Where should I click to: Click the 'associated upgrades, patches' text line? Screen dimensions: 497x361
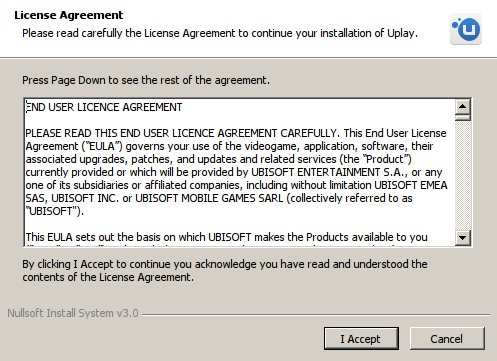(x=219, y=159)
